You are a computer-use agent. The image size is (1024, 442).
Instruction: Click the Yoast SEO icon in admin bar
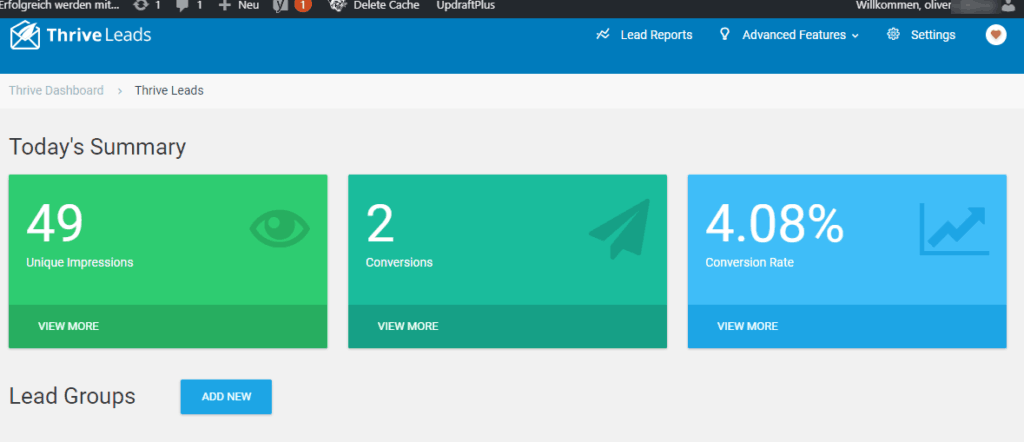tap(281, 5)
